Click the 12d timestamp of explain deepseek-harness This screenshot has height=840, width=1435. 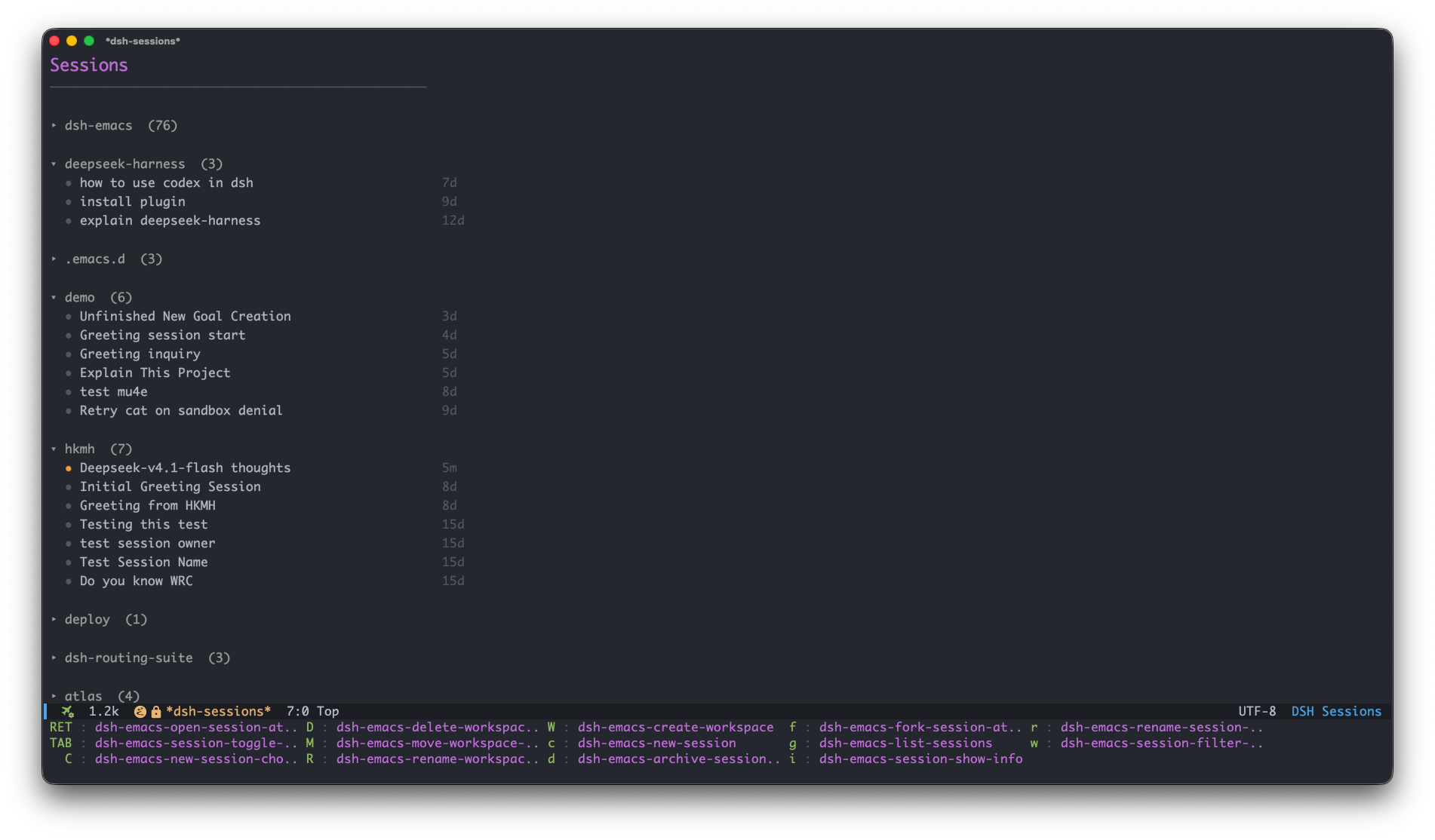(x=453, y=220)
